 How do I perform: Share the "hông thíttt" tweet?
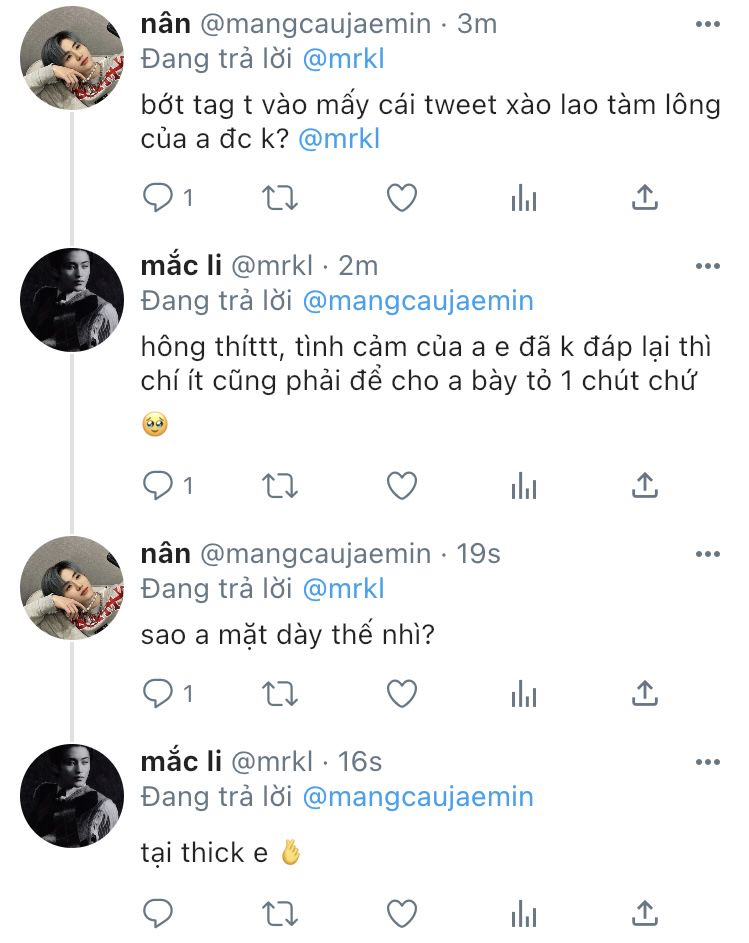point(645,486)
